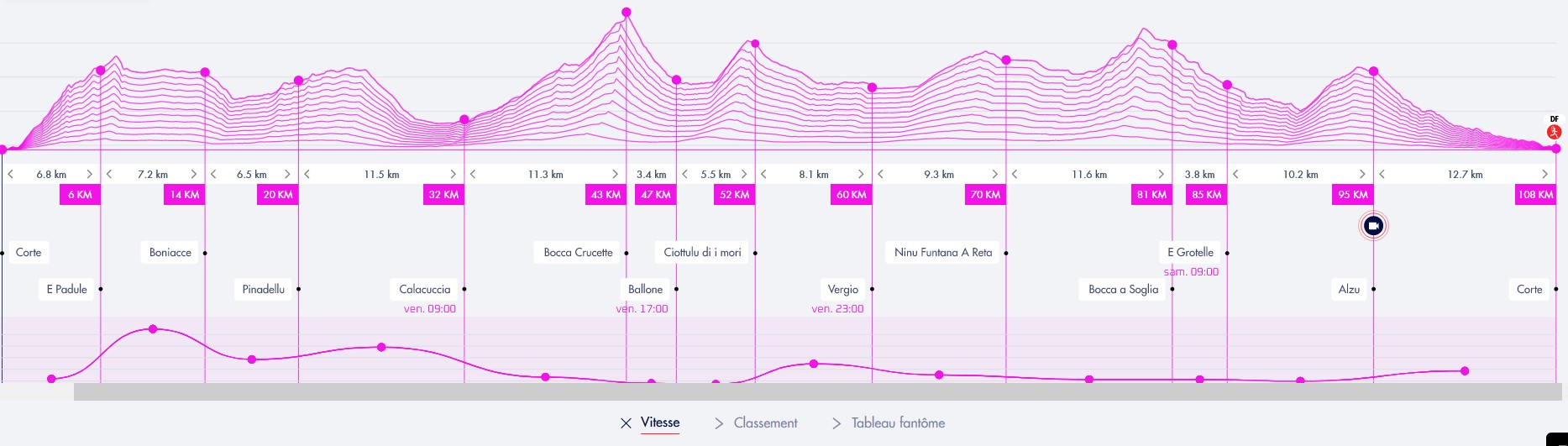Click the highest peak marker on elevation profile
This screenshot has width=1568, height=446.
click(x=627, y=13)
